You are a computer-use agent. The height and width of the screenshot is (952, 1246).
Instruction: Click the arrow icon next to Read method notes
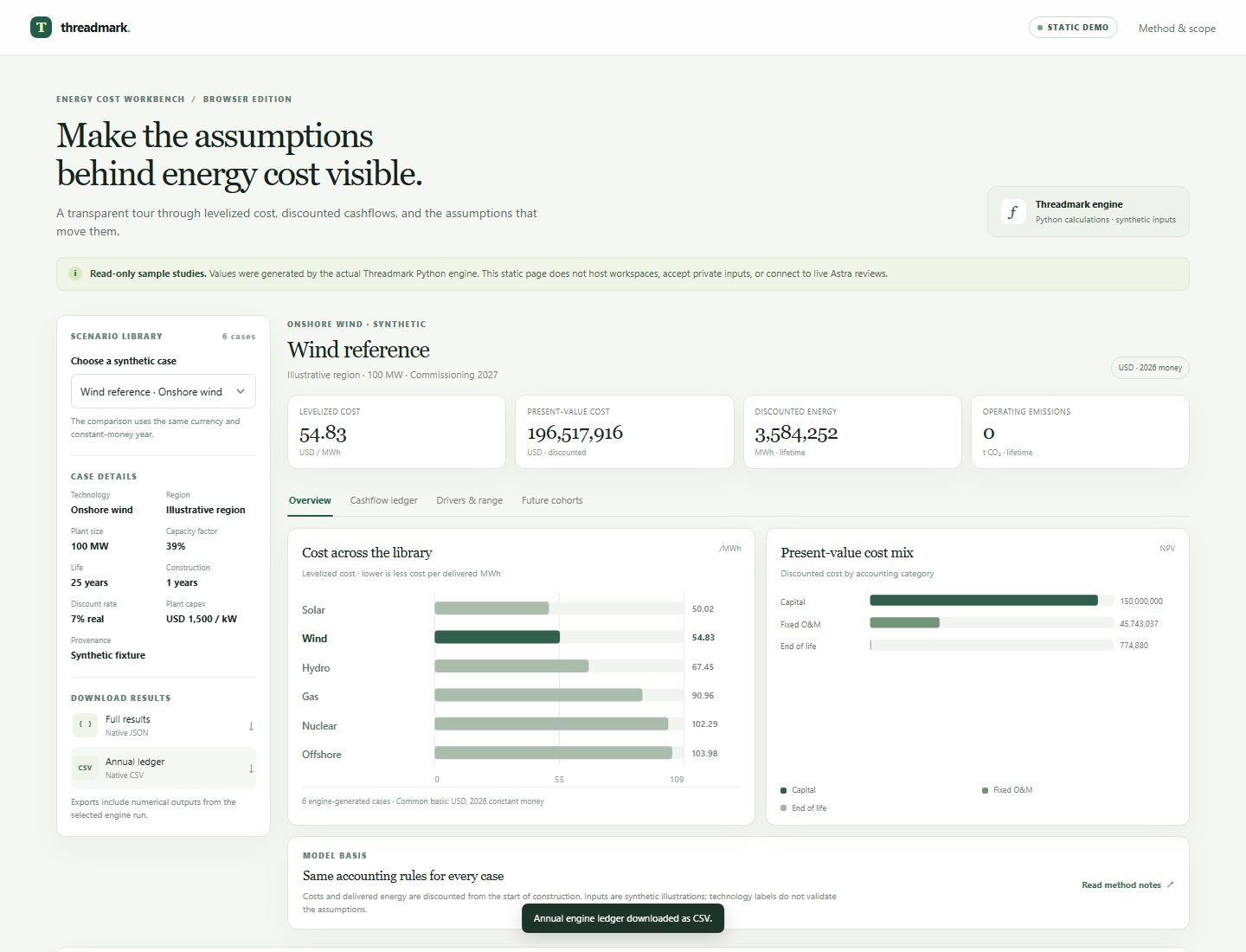click(x=1171, y=884)
